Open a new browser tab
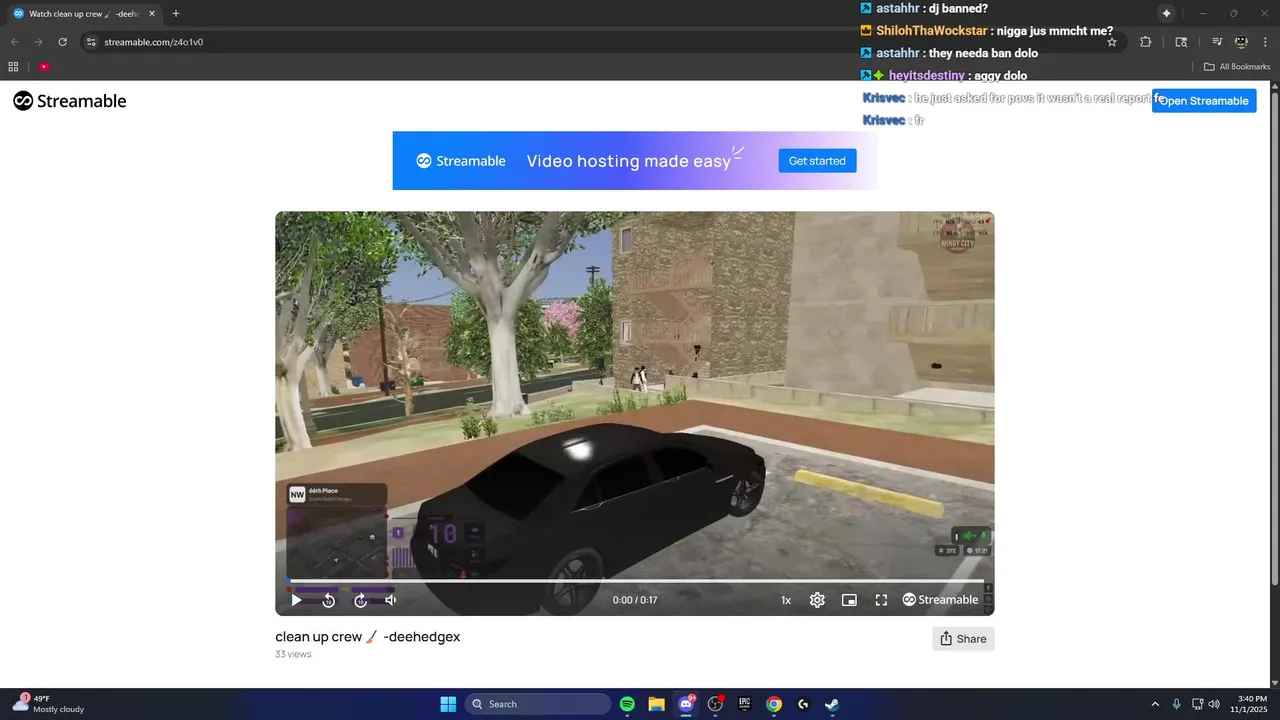 tap(176, 14)
